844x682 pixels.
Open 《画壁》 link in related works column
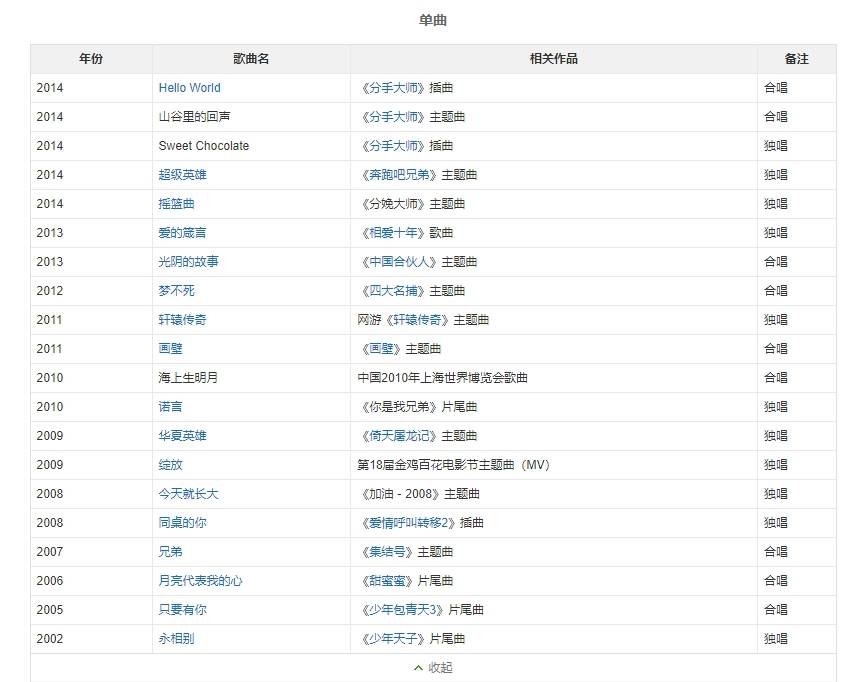pos(382,349)
